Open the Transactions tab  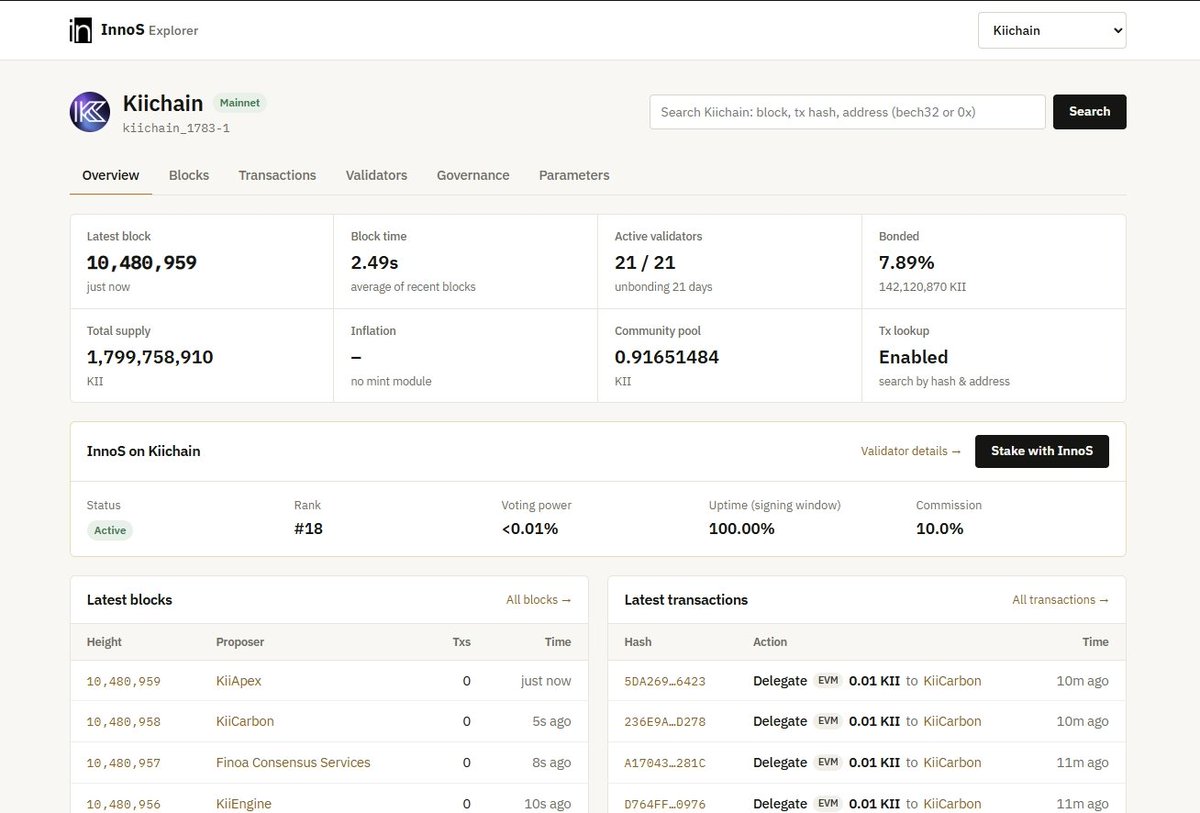pos(277,175)
